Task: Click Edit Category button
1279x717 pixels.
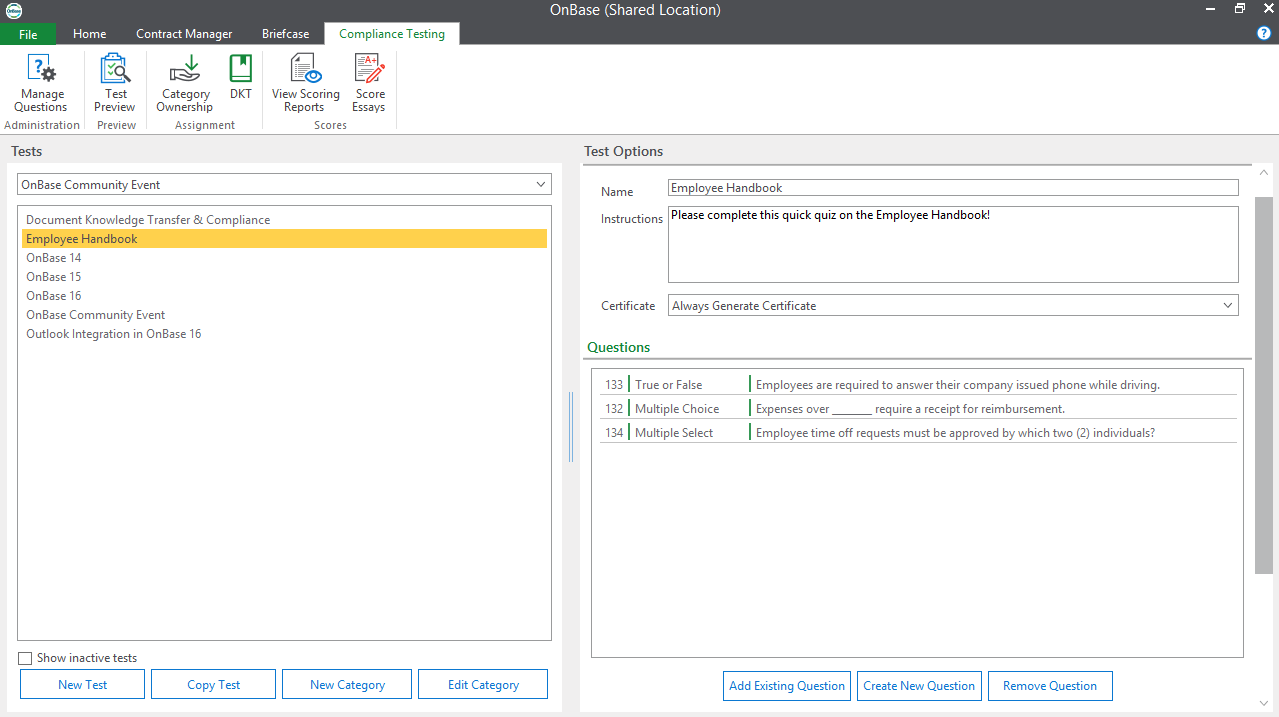Action: [x=483, y=684]
